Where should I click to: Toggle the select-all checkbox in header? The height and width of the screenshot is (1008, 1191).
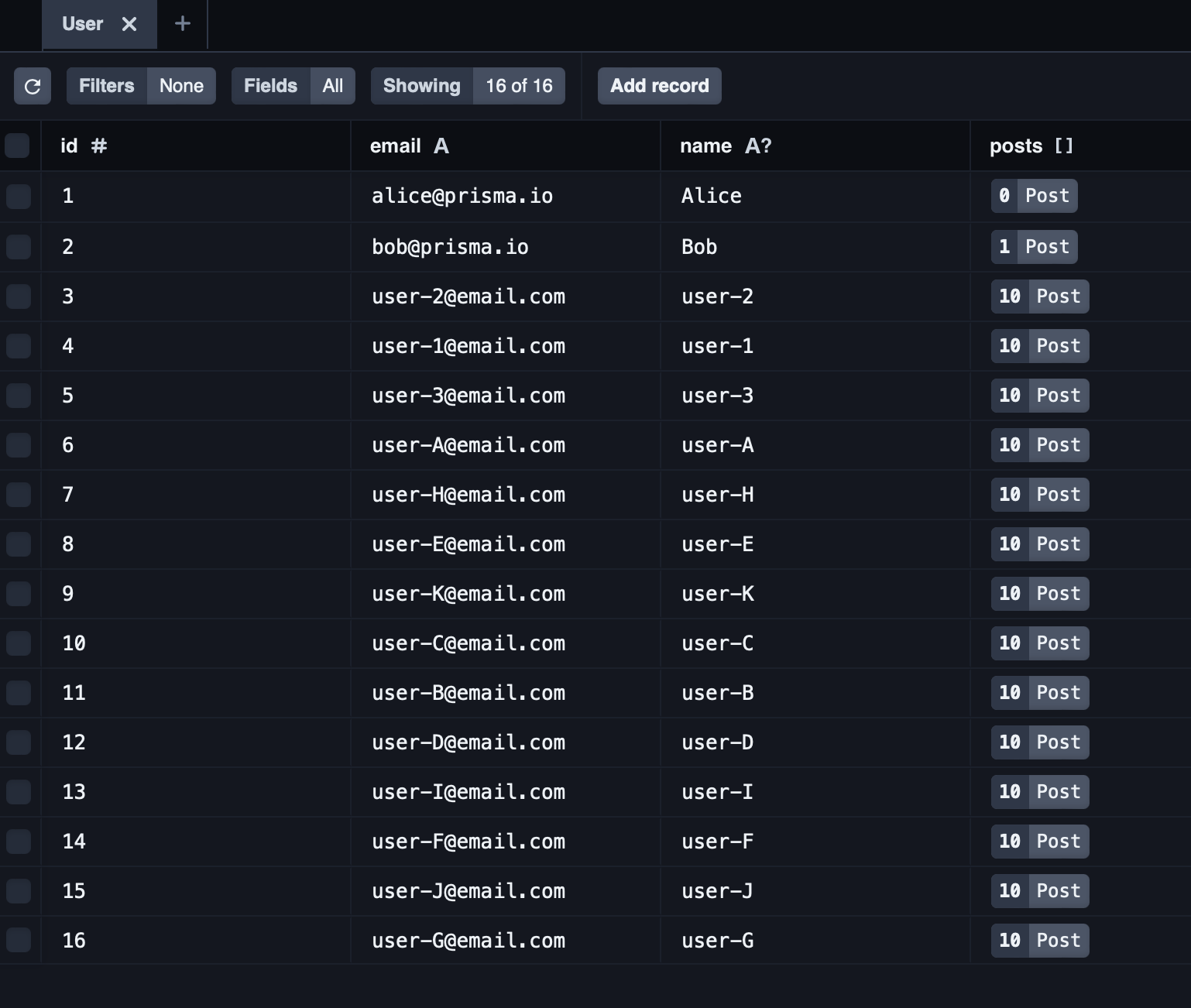pos(18,146)
